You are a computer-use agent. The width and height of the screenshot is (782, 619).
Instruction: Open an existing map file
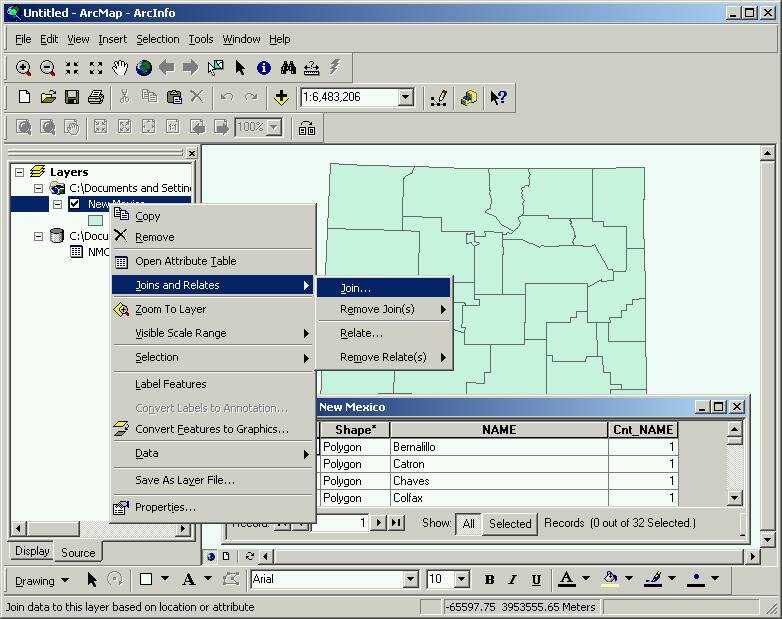pos(48,97)
